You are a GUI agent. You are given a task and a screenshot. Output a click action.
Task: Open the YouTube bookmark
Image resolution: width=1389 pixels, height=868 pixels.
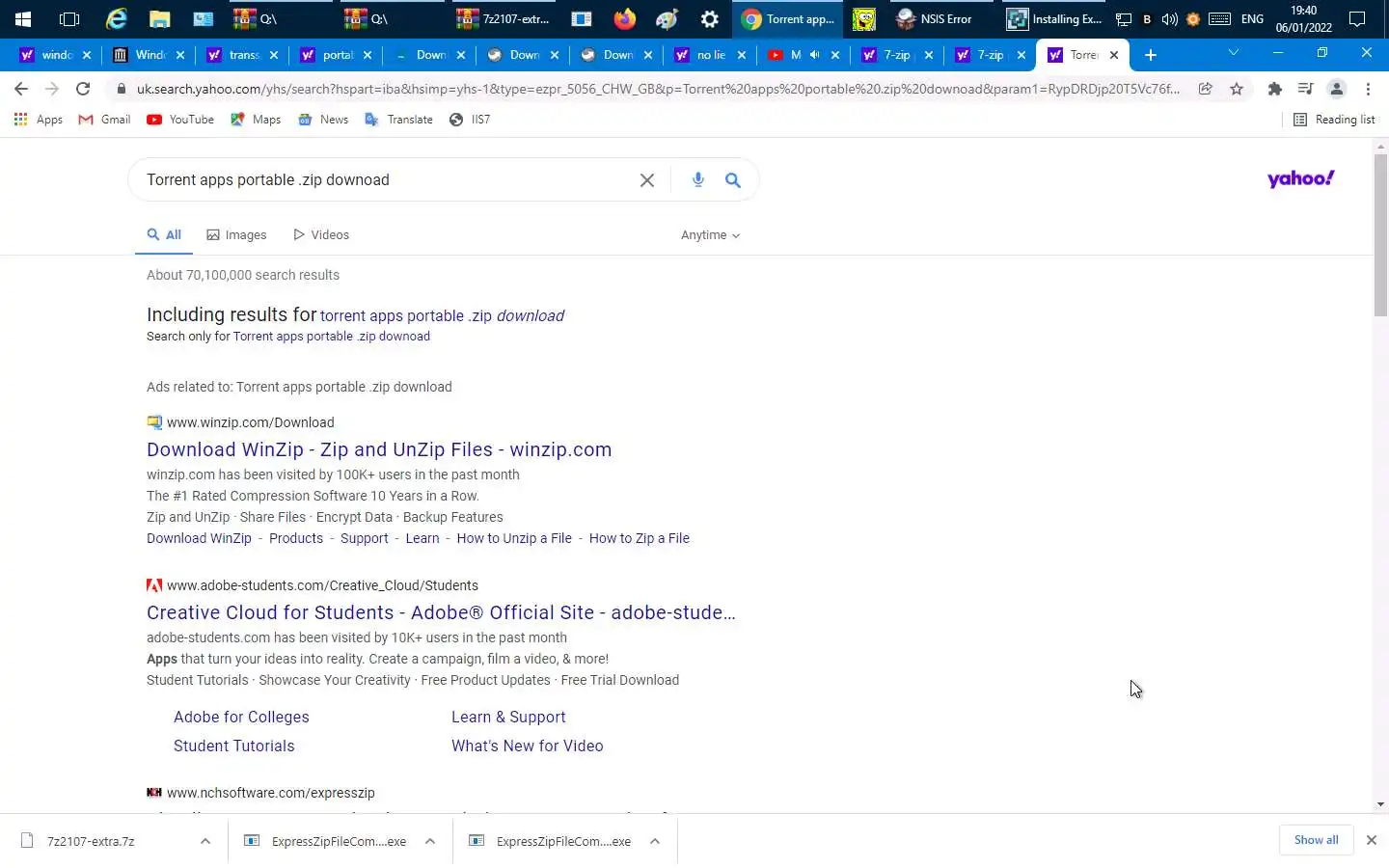pos(180,120)
